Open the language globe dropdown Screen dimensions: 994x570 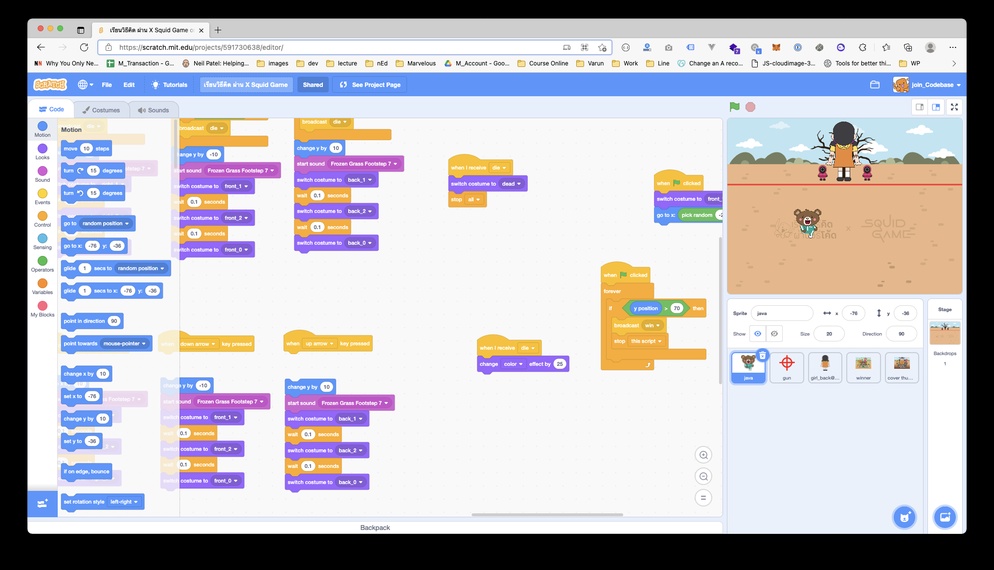tap(85, 84)
